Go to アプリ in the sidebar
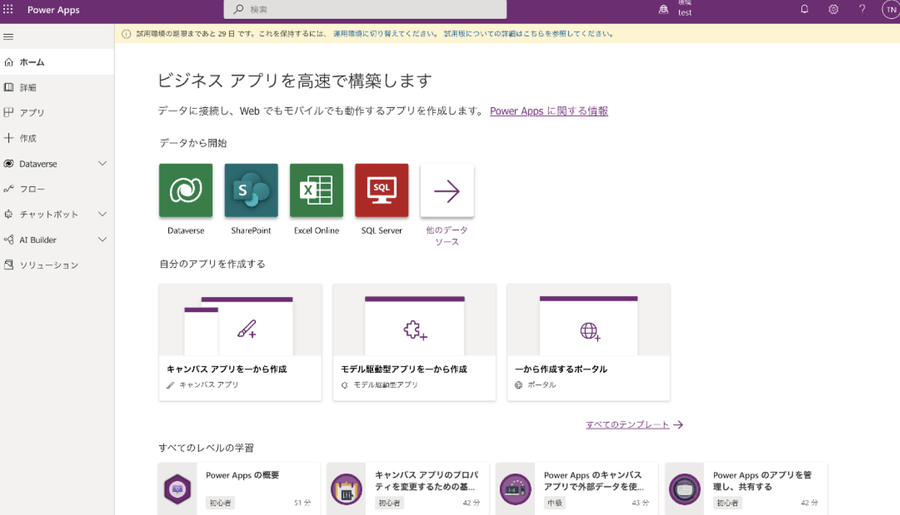 pyautogui.click(x=32, y=113)
